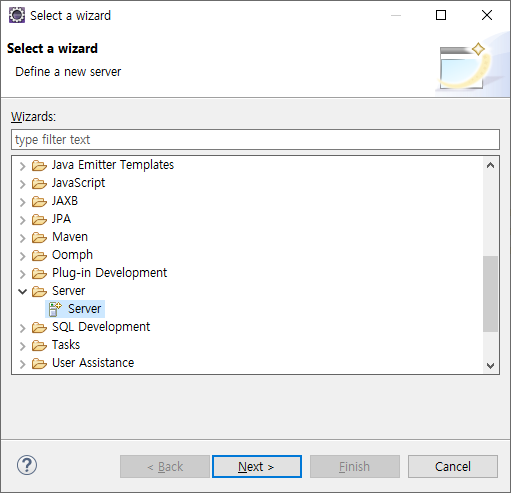Select the JAXB category label
The height and width of the screenshot is (493, 511).
click(65, 201)
